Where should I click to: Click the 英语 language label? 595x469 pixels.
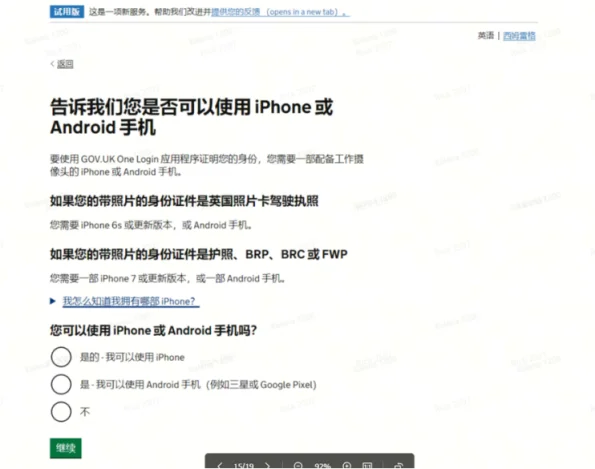[486, 36]
